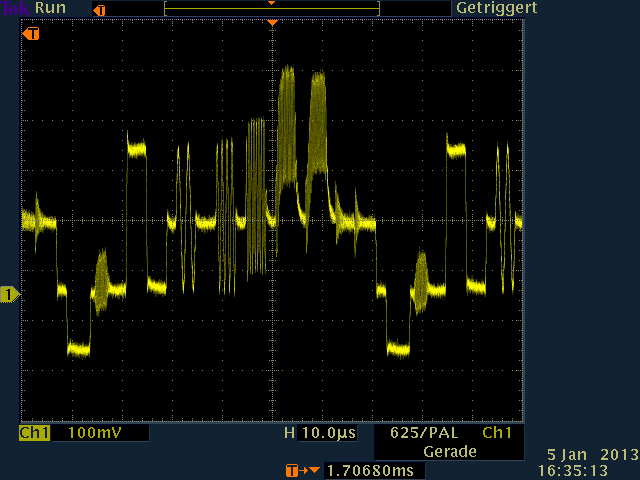The width and height of the screenshot is (640, 480).
Task: Click the Tek logo in the corner
Action: point(16,7)
